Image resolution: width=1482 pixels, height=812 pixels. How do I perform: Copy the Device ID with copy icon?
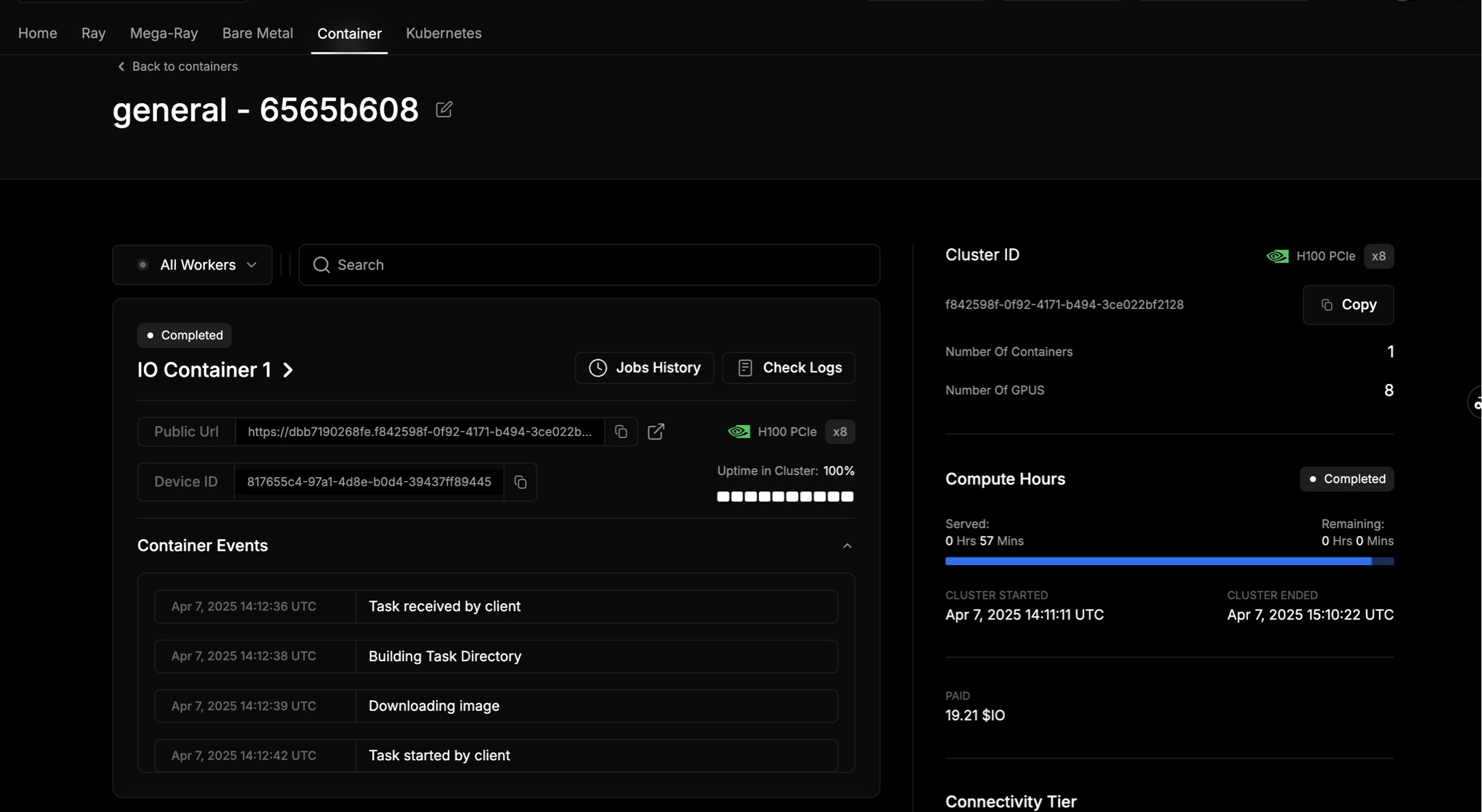(520, 482)
